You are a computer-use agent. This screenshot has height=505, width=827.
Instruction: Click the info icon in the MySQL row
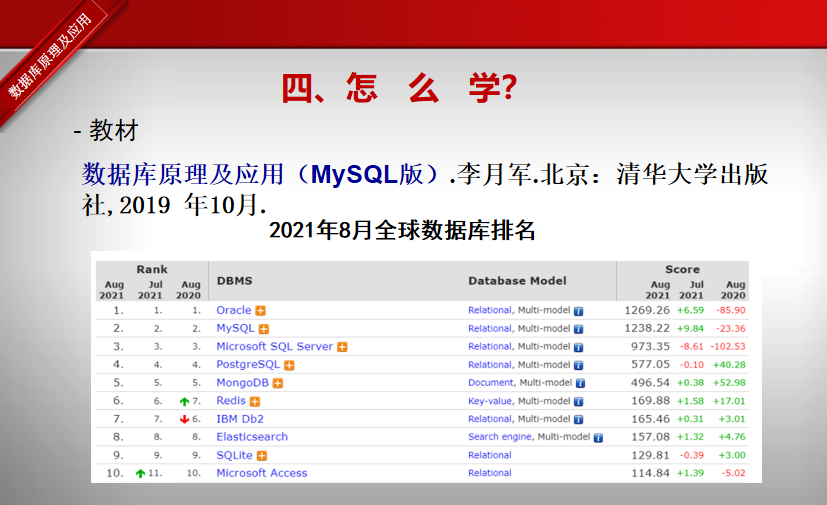(579, 329)
